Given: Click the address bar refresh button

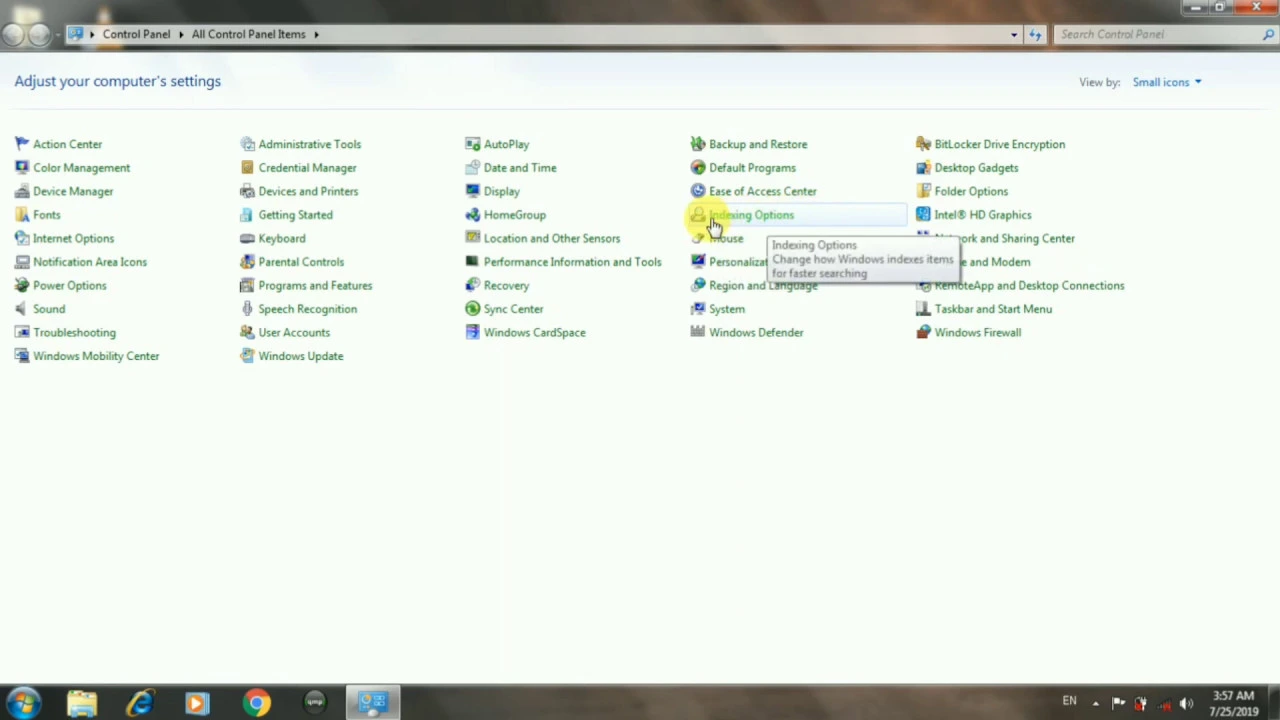Looking at the screenshot, I should point(1036,34).
